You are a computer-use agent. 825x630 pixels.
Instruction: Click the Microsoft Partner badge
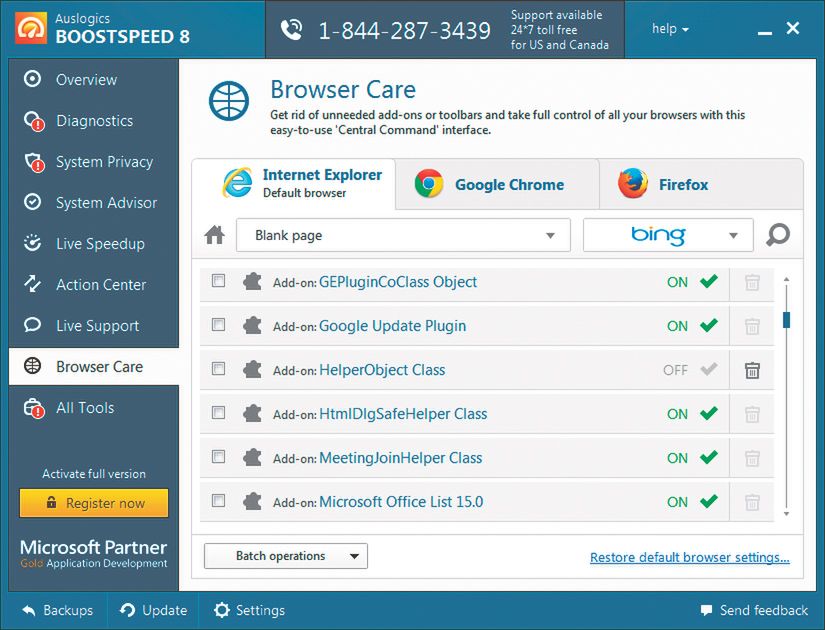click(94, 554)
